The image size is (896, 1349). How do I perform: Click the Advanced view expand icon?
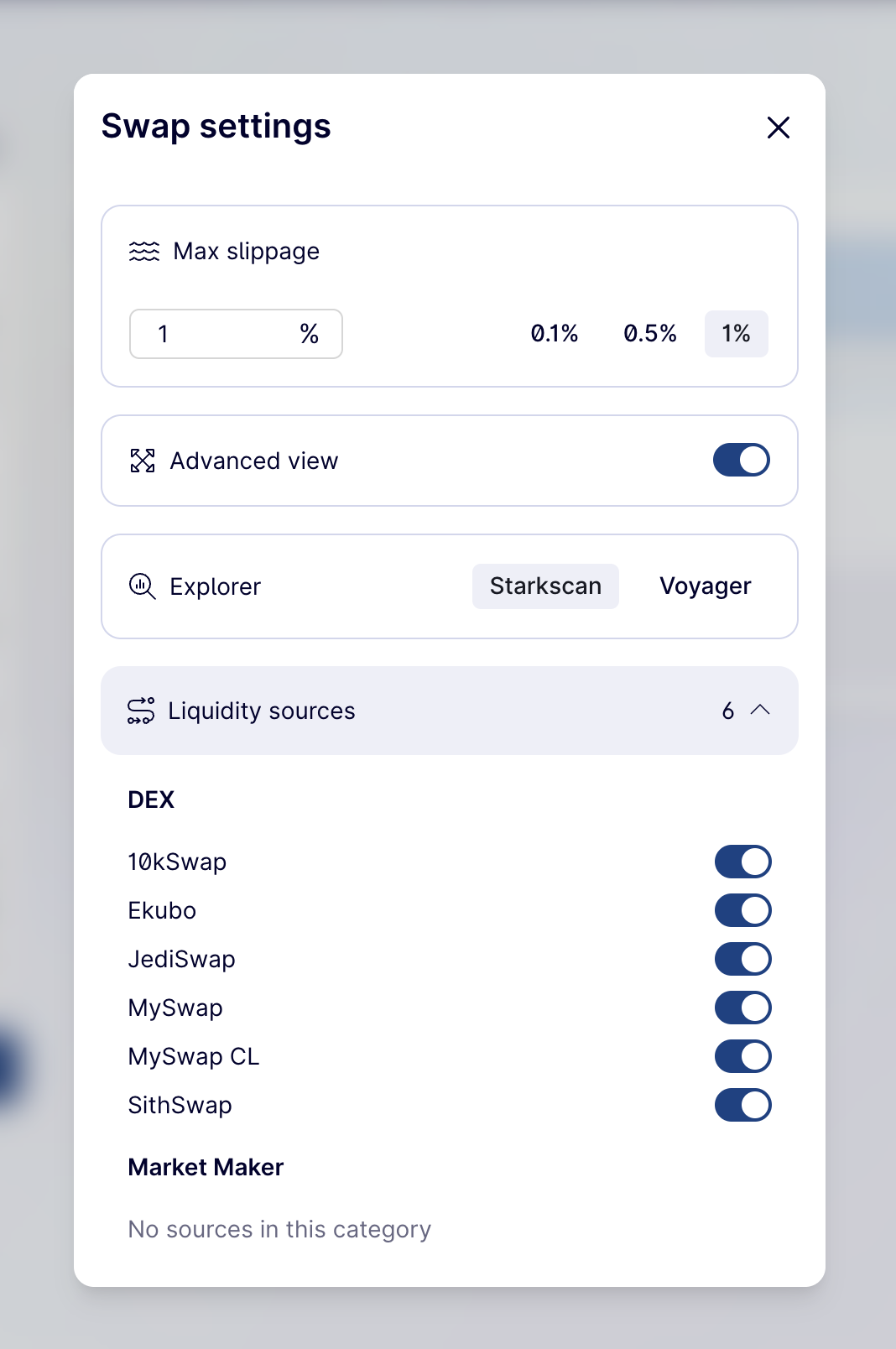[x=143, y=461]
